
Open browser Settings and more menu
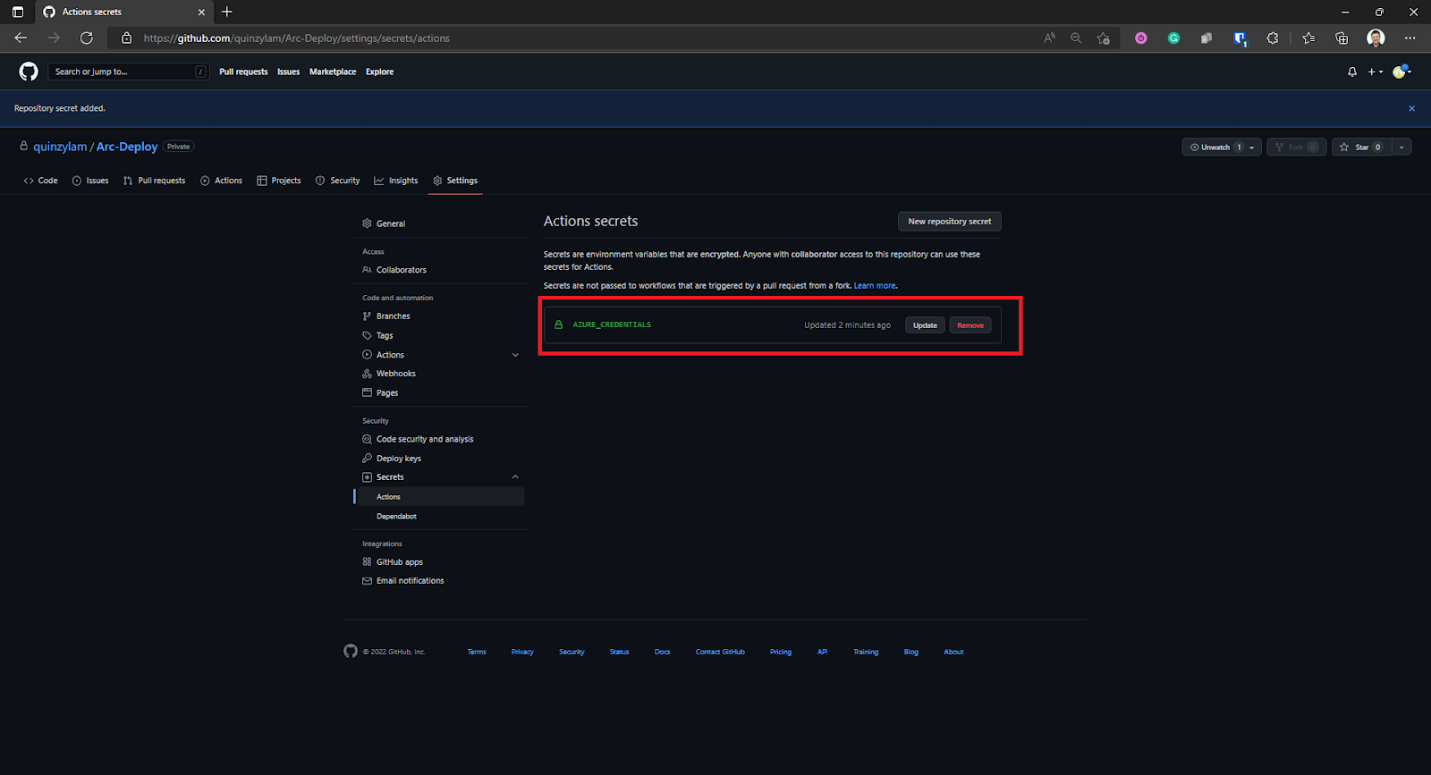(1410, 38)
